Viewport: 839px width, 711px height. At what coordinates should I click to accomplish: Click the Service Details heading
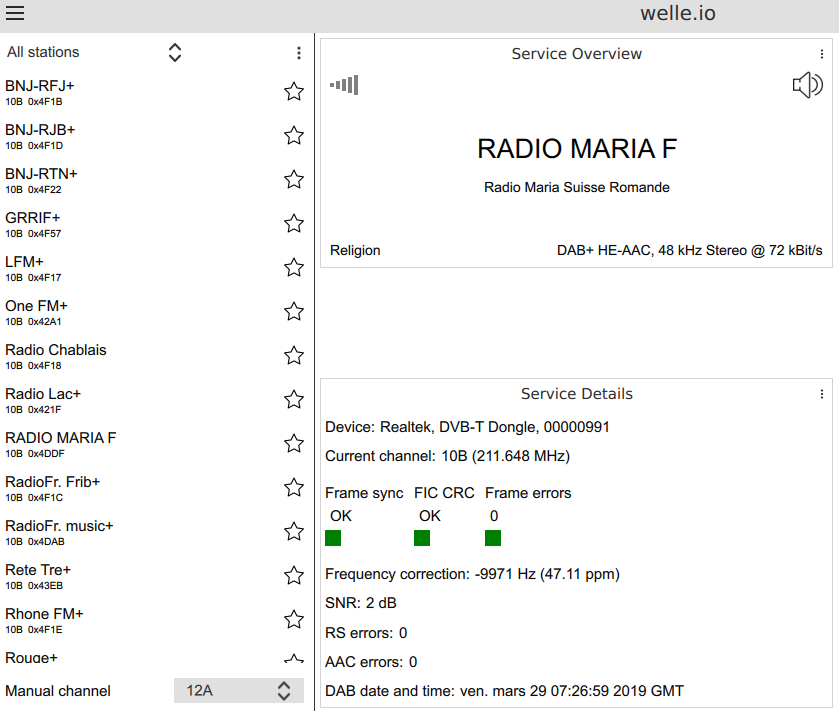pos(577,394)
